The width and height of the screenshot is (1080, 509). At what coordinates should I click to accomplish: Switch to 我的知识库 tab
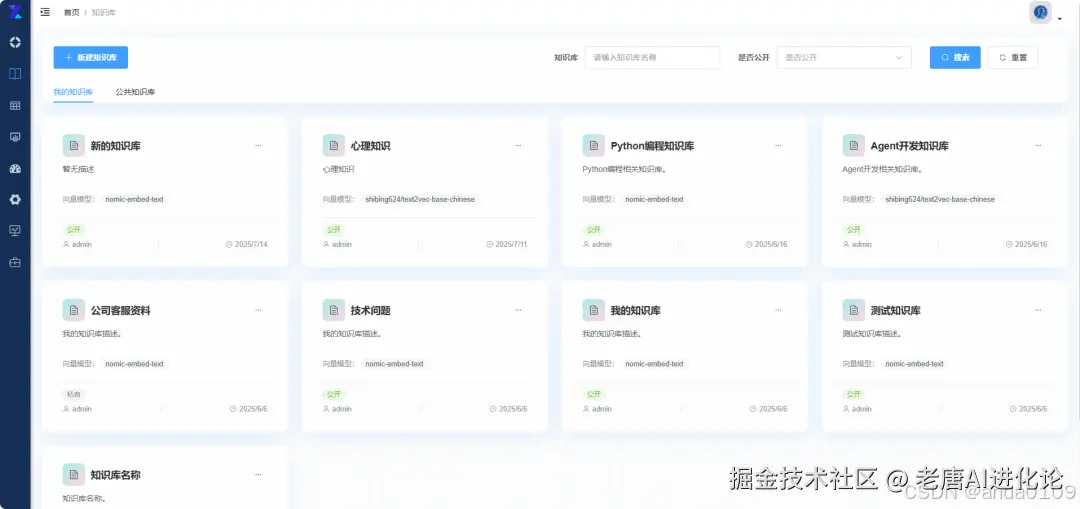[73, 92]
